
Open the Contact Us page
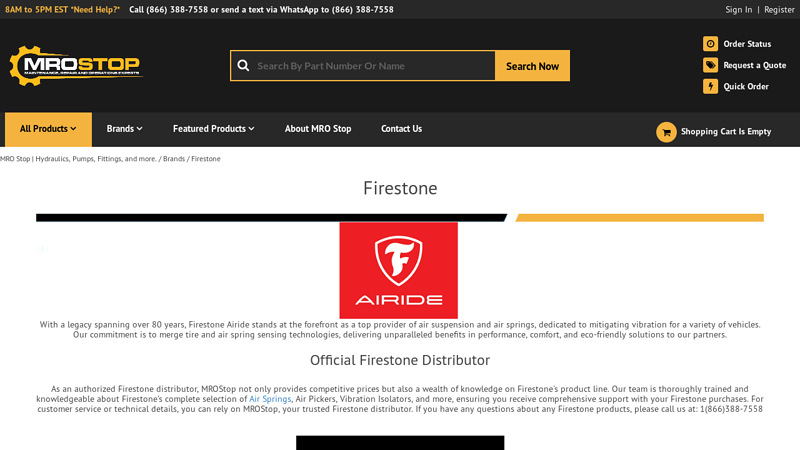pyautogui.click(x=402, y=129)
